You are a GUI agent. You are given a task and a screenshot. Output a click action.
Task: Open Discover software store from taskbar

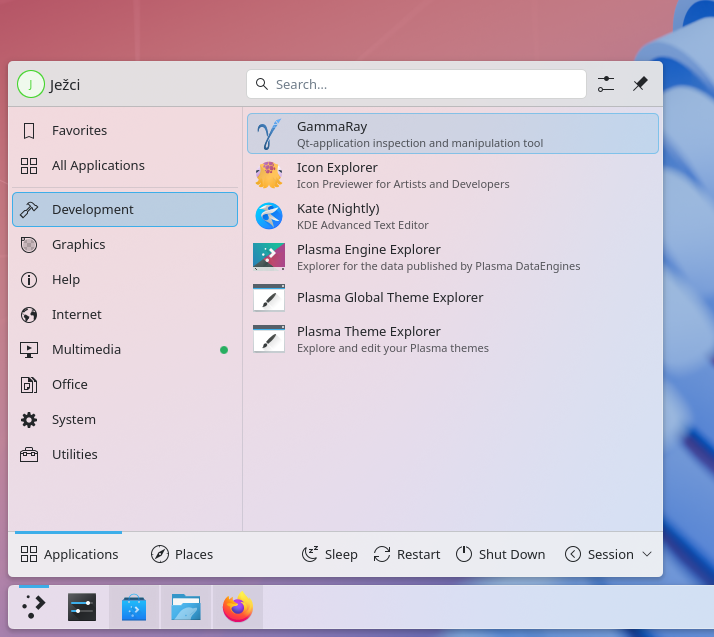pyautogui.click(x=134, y=607)
